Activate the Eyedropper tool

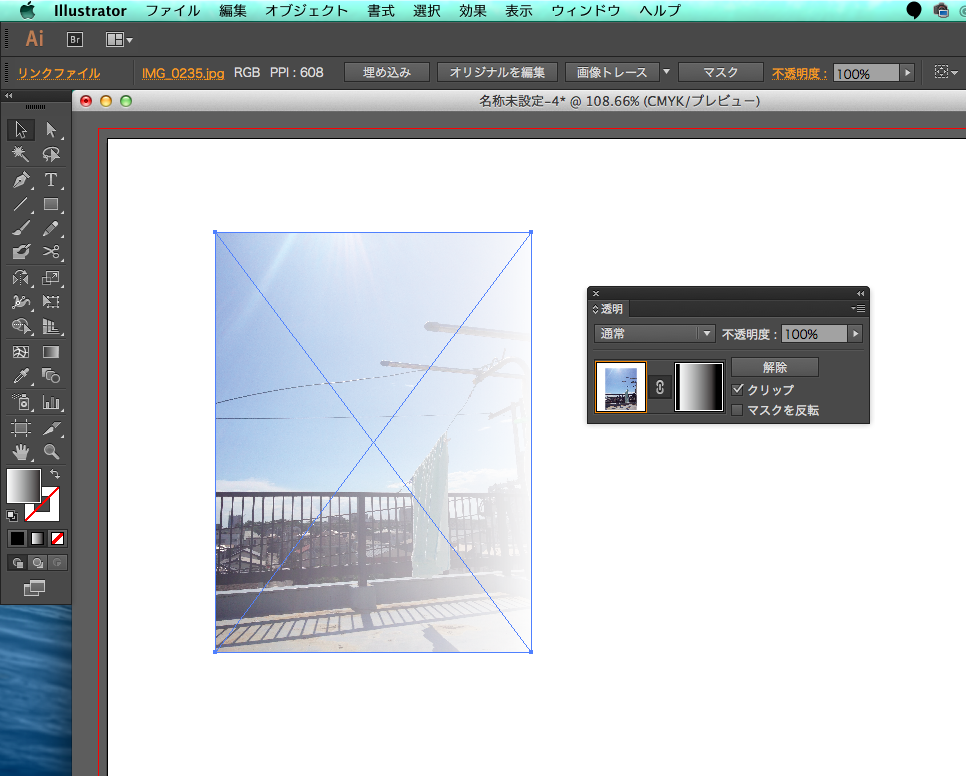20,376
